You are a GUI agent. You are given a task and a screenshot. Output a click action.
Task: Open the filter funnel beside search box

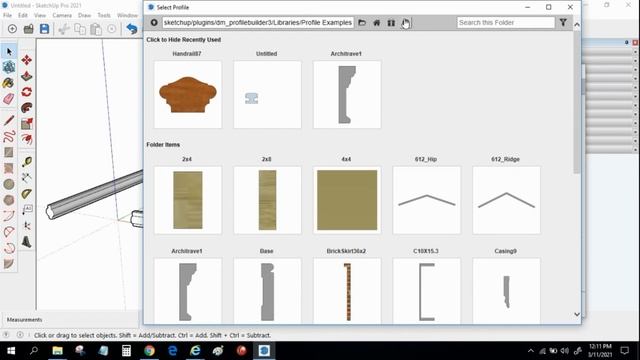pos(563,22)
